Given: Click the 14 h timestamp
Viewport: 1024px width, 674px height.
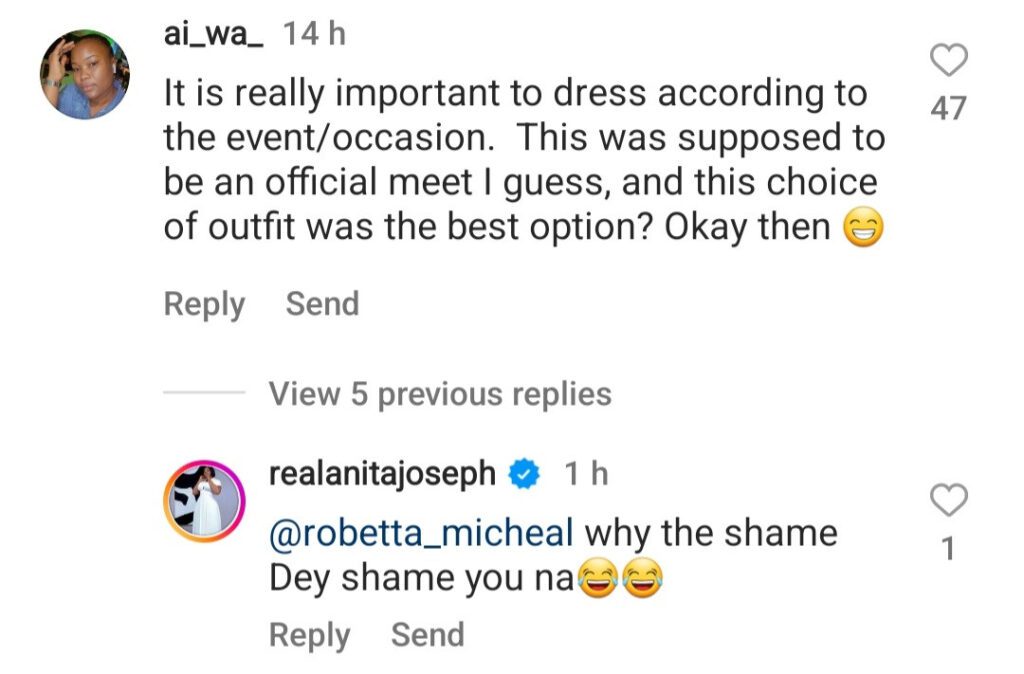Looking at the screenshot, I should pyautogui.click(x=314, y=36).
